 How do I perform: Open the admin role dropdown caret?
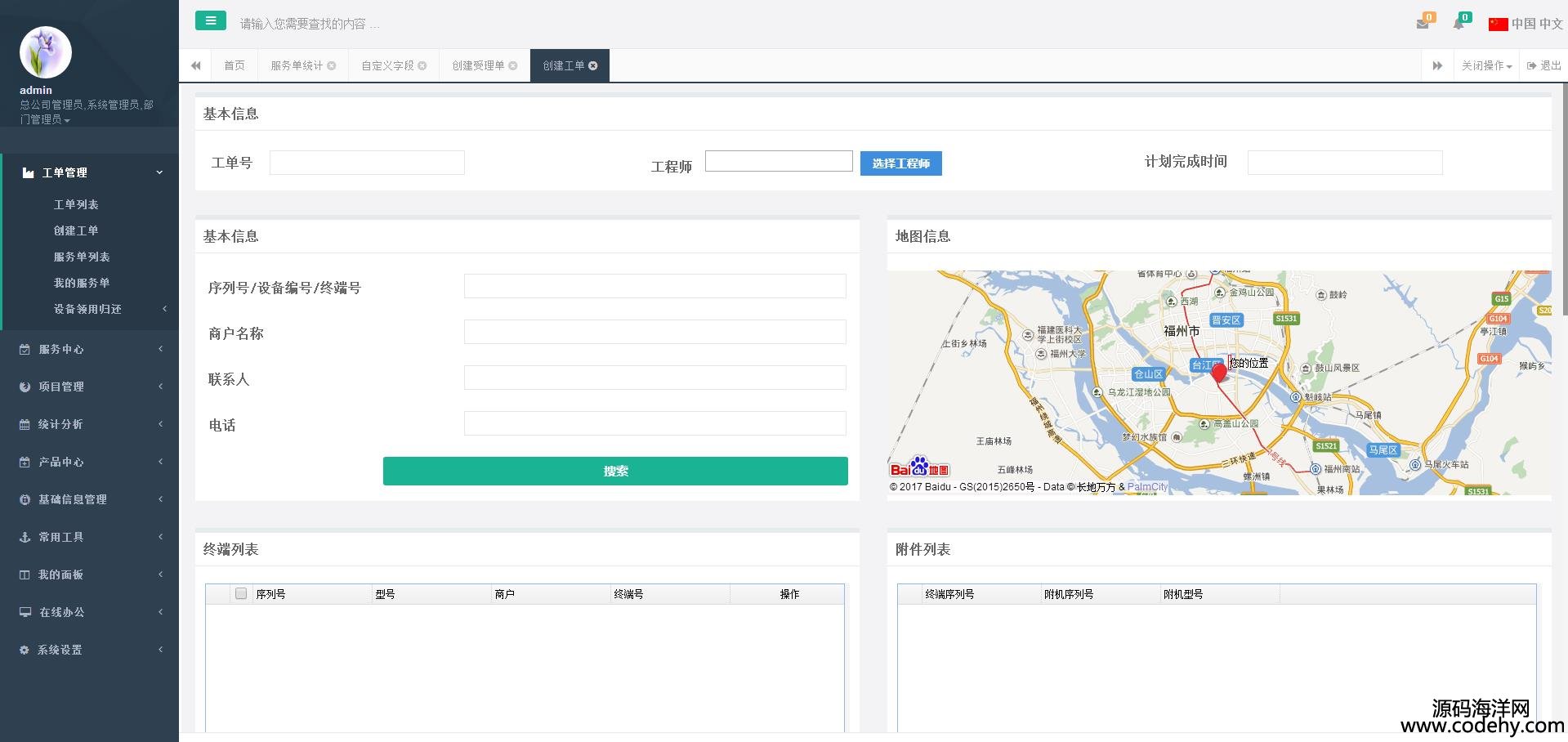click(x=67, y=120)
